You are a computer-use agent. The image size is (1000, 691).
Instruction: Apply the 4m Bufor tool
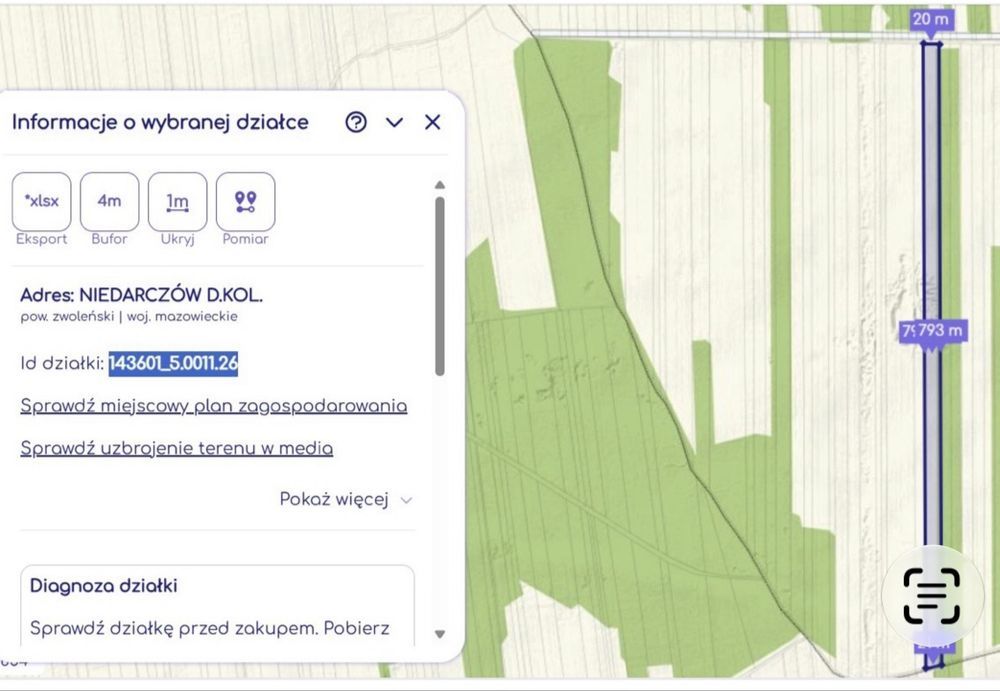pos(110,202)
